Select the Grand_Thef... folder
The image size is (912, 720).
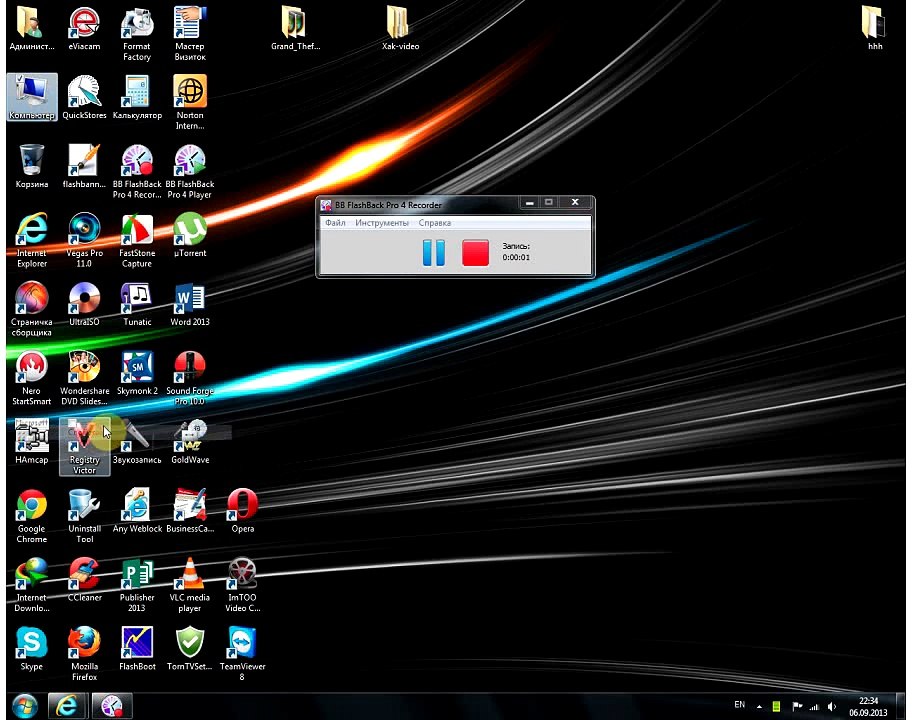pos(295,29)
